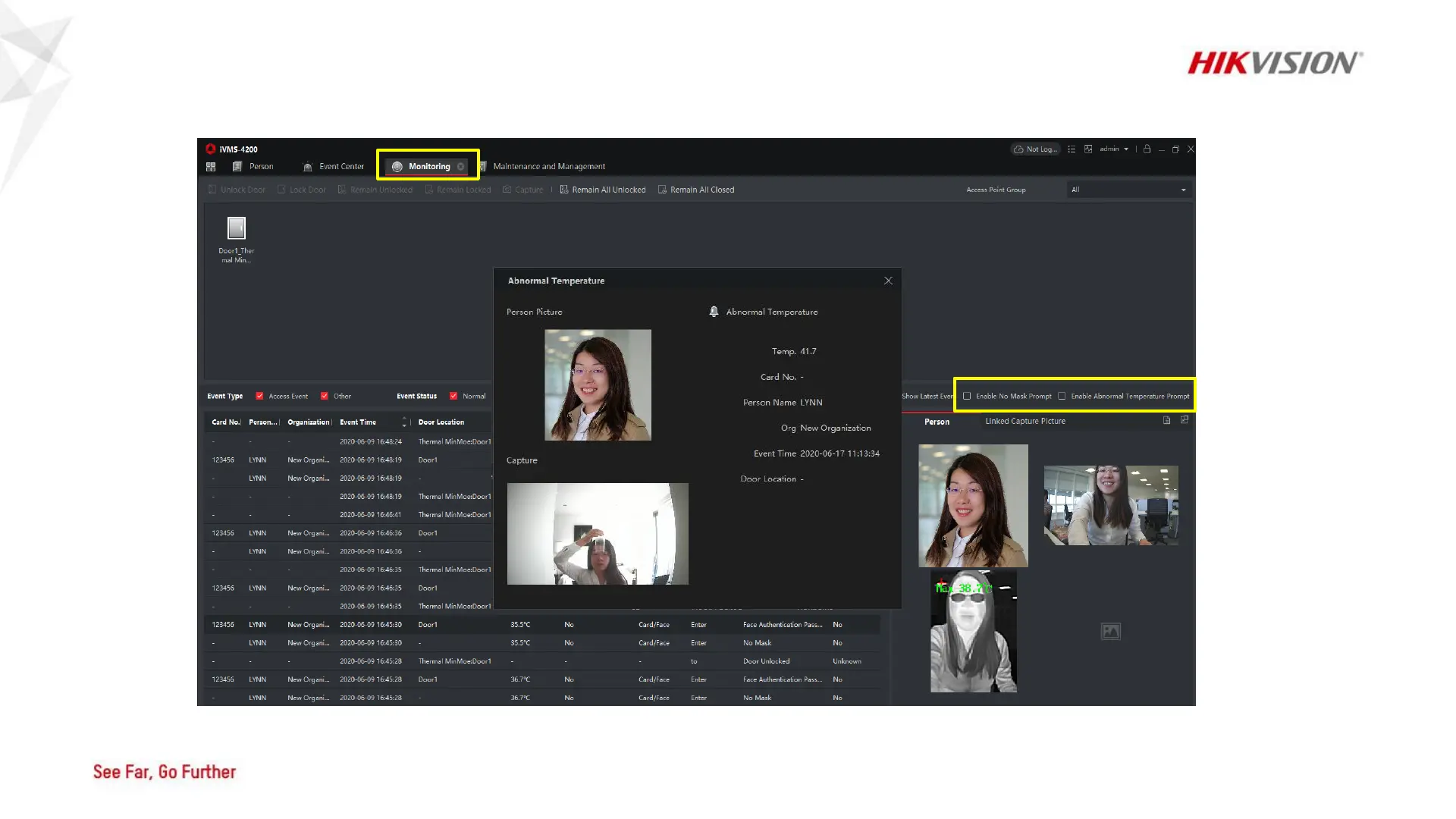Click the cloud Not Logged In icon

[1019, 149]
